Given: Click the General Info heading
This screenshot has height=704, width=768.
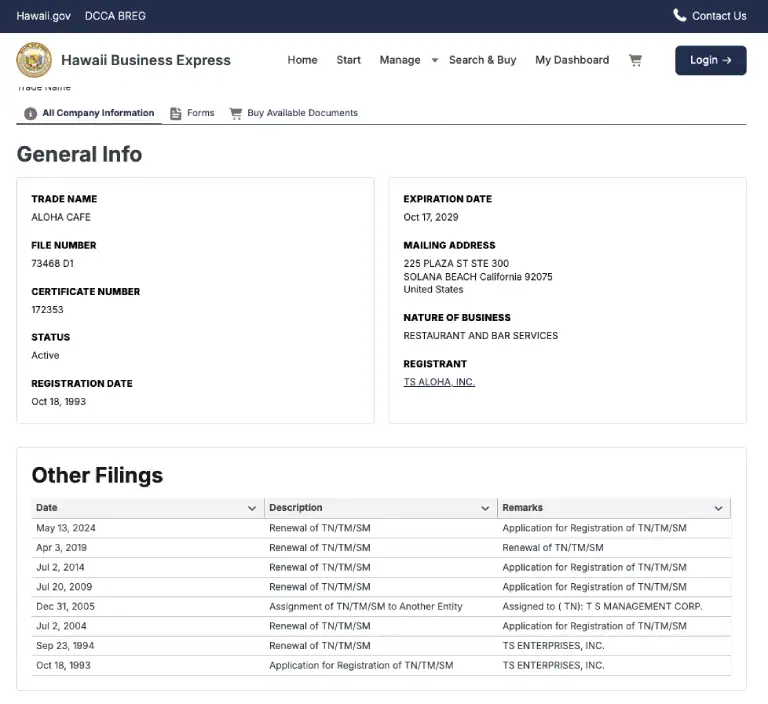Looking at the screenshot, I should click(x=79, y=154).
